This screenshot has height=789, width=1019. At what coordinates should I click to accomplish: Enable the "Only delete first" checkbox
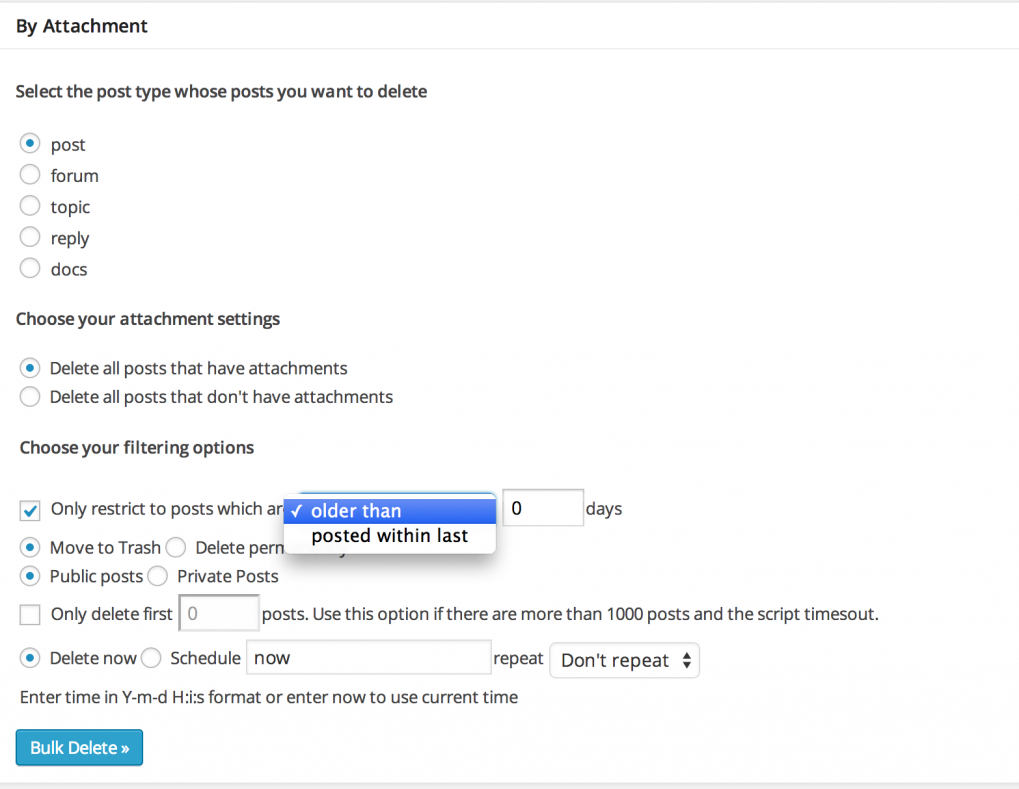tap(29, 614)
